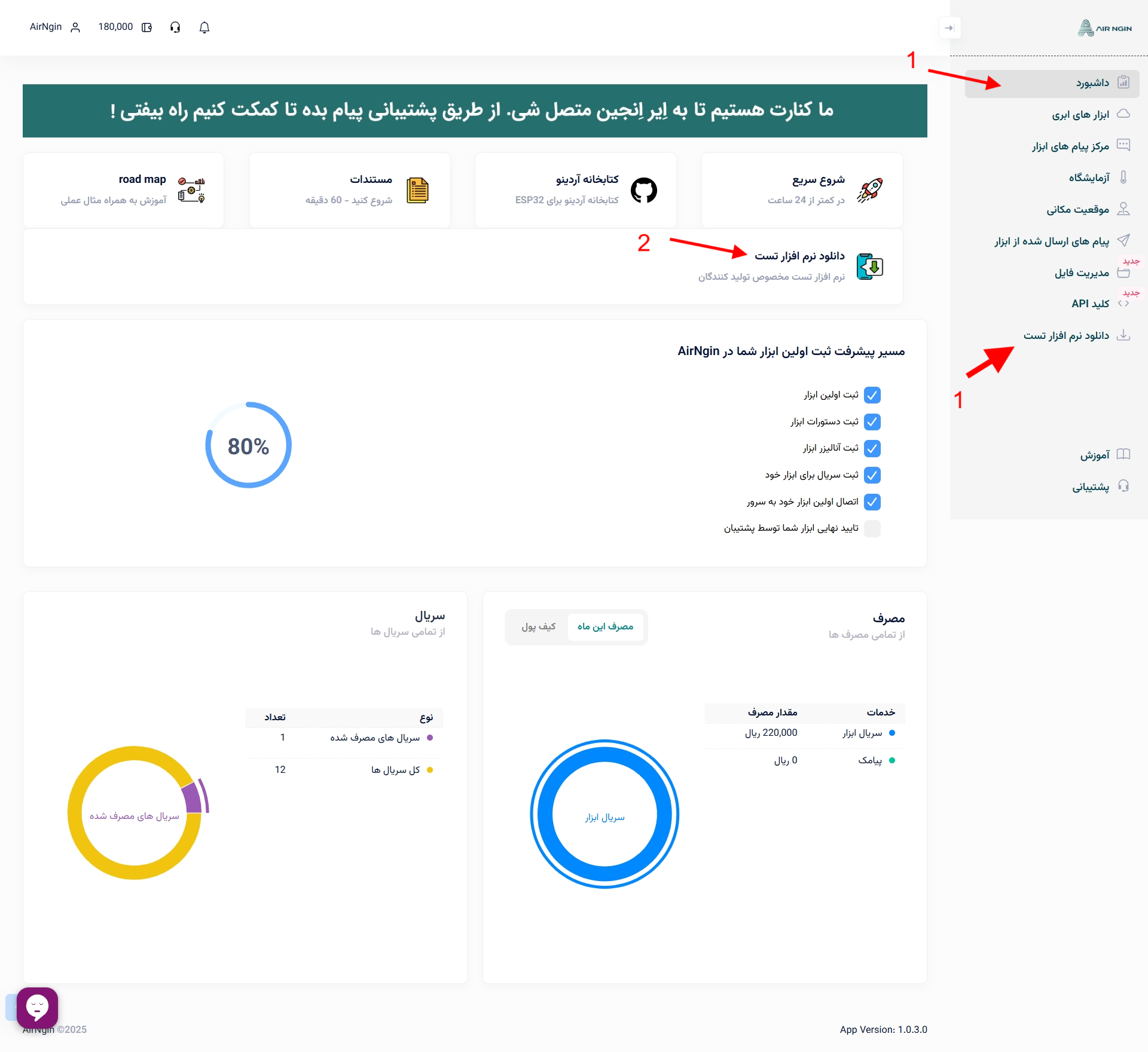Click the paper plane icon for sent messages
This screenshot has width=1148, height=1052.
pyautogui.click(x=1123, y=240)
